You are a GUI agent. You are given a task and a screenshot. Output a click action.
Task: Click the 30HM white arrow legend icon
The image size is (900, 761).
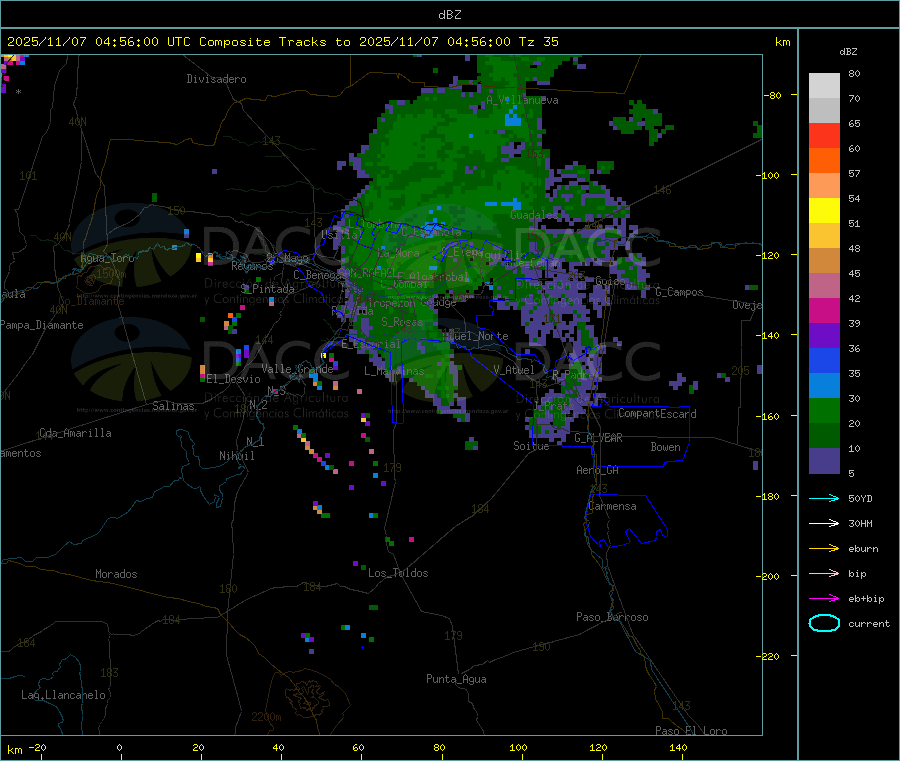[824, 523]
